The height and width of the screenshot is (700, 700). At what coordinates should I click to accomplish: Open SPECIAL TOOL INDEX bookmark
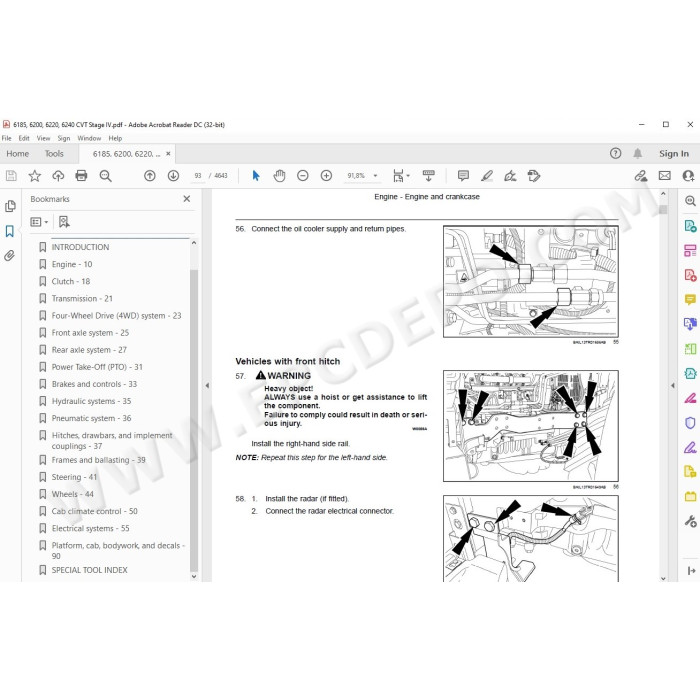[90, 570]
